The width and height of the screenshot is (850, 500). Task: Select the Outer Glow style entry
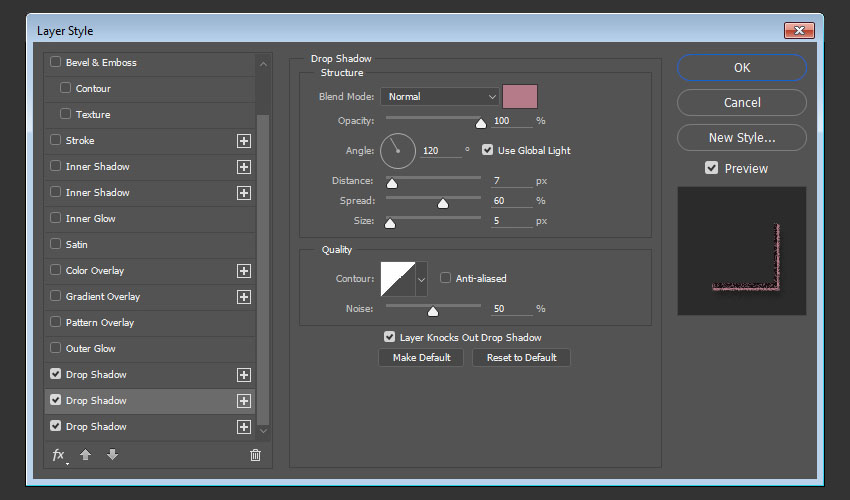[x=91, y=349]
